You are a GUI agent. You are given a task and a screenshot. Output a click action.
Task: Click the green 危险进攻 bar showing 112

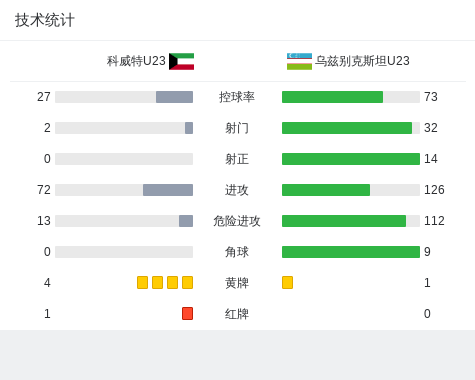344,221
